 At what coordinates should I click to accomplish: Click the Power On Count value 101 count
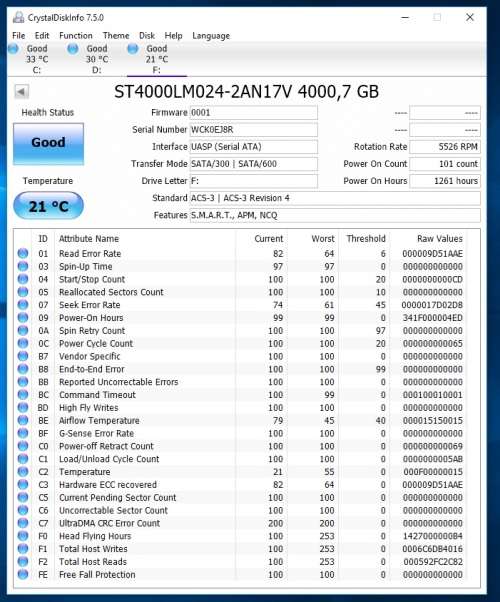click(x=445, y=164)
